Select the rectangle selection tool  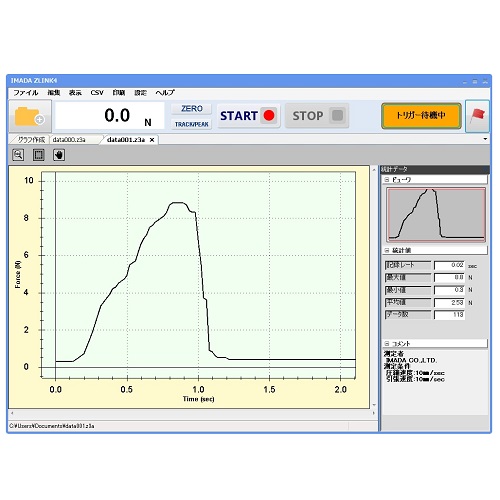38,155
